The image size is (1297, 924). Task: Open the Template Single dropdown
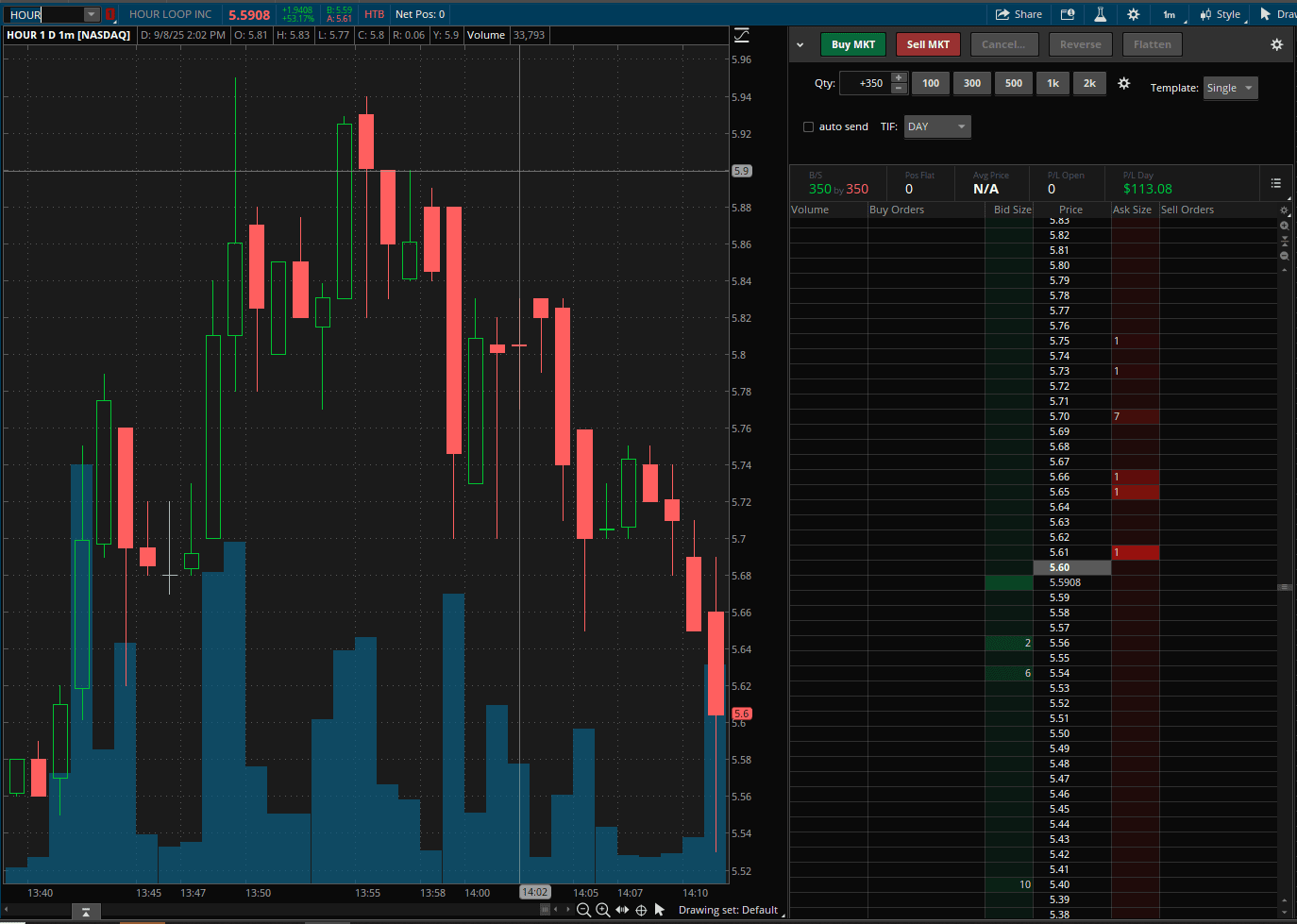(x=1230, y=88)
